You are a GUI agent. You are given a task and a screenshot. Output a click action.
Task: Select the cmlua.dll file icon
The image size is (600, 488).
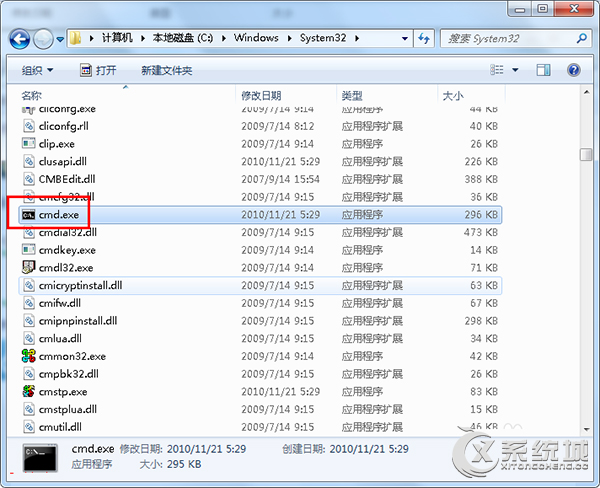tap(29, 338)
